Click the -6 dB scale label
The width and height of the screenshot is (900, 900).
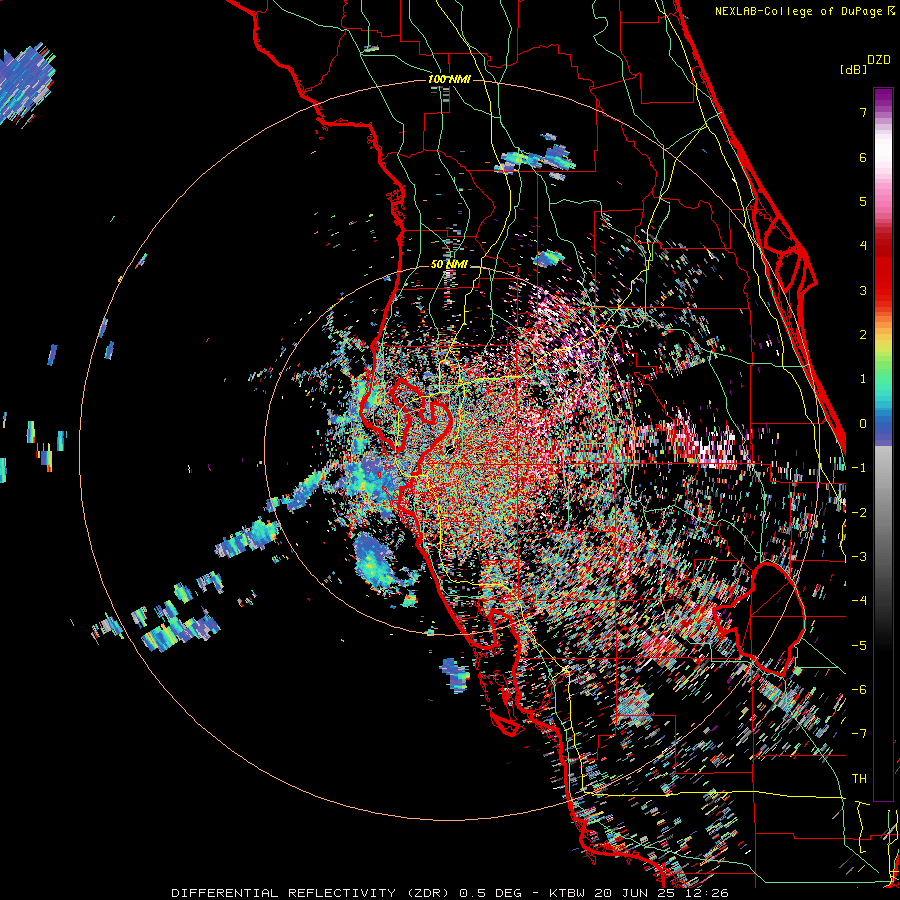[x=859, y=690]
